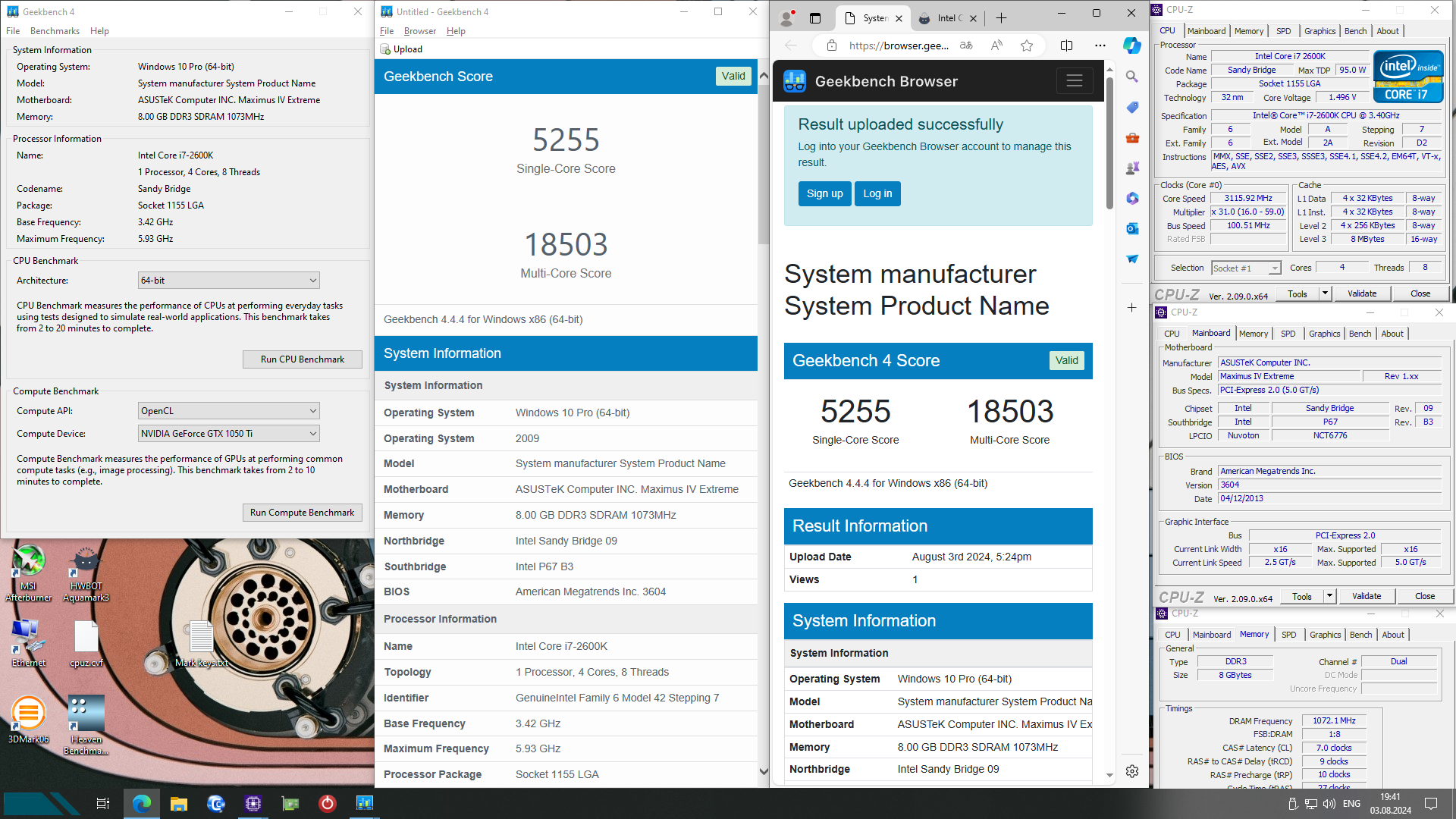Click Run CPU Benchmark button
1456x819 pixels.
(302, 359)
